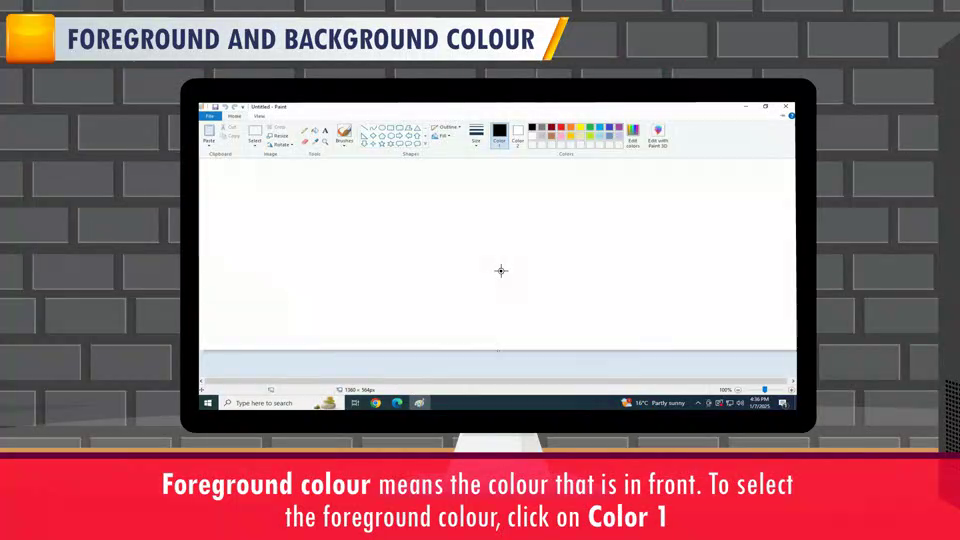Click the Save icon in title bar
Screen dimensions: 960x540
215,106
